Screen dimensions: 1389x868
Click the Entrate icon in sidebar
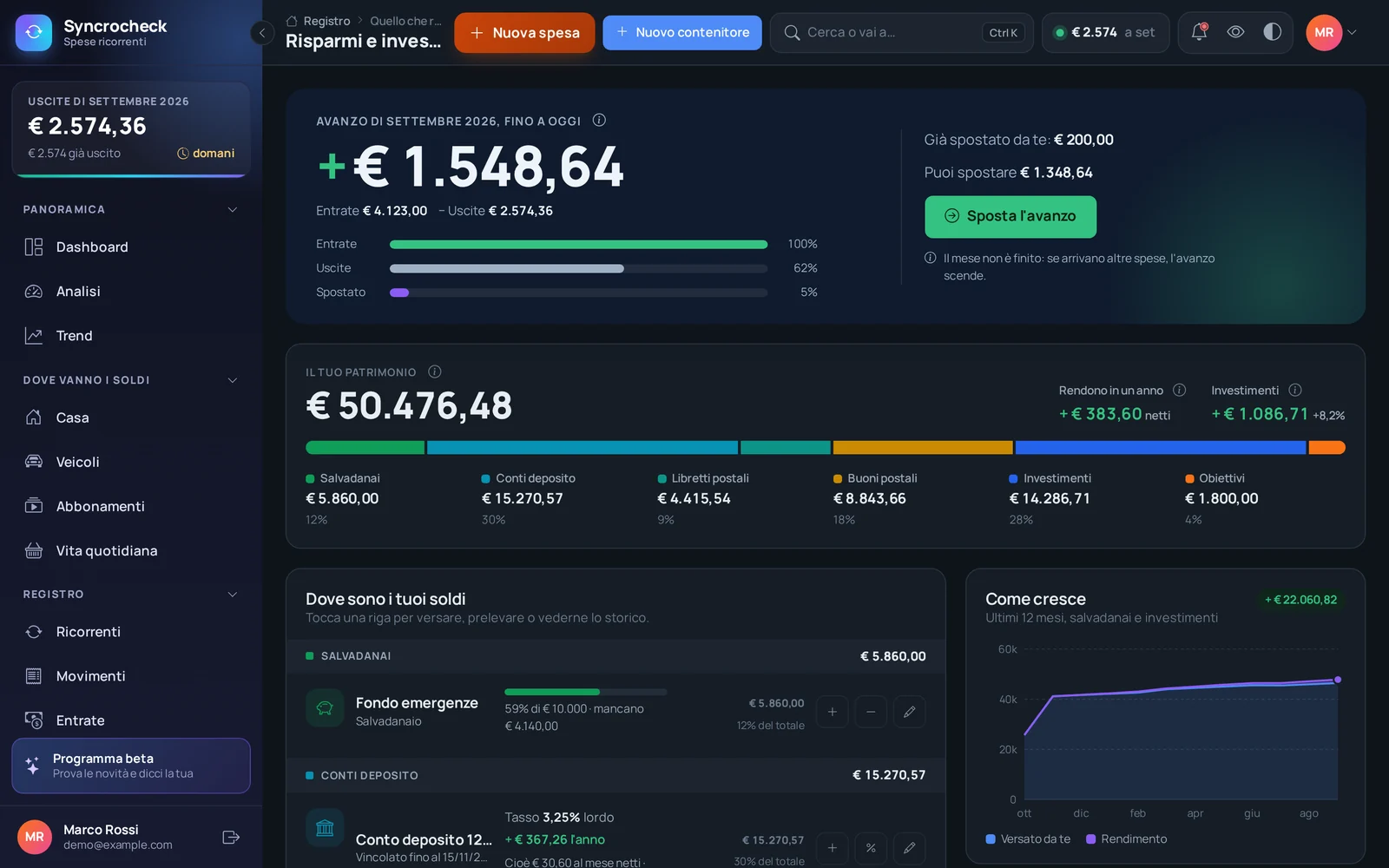pyautogui.click(x=34, y=720)
